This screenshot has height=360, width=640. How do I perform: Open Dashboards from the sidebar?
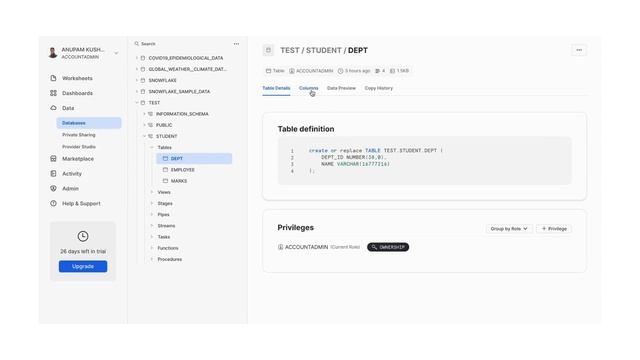(77, 93)
